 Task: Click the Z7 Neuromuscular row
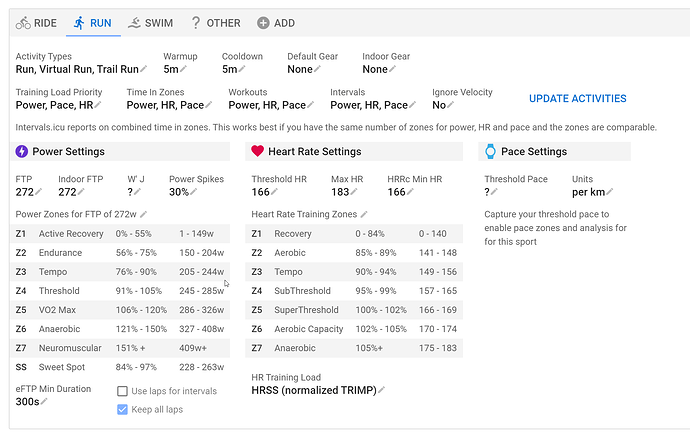pyautogui.click(x=120, y=348)
